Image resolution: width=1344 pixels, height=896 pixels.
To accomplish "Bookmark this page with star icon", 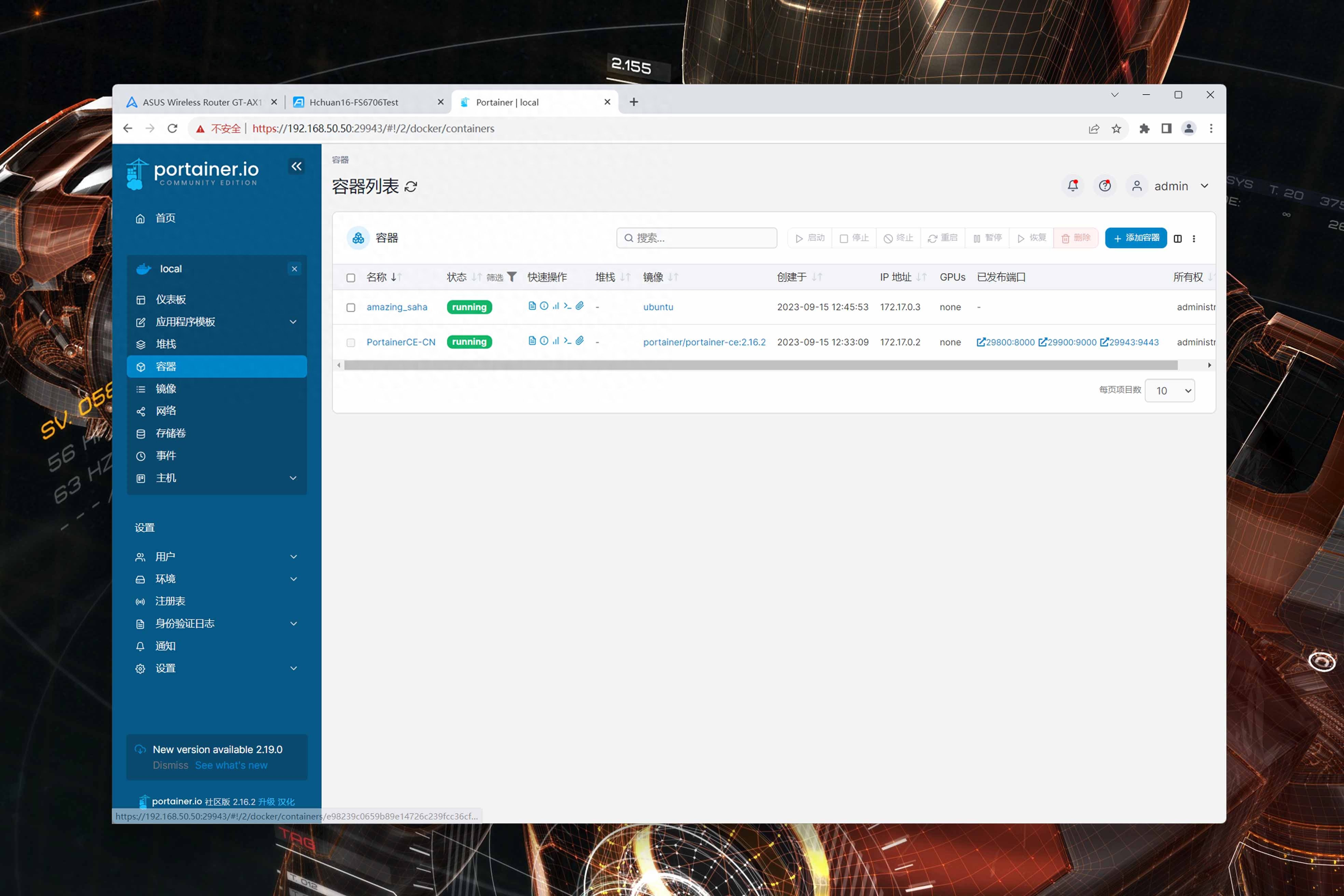I will click(x=1116, y=129).
